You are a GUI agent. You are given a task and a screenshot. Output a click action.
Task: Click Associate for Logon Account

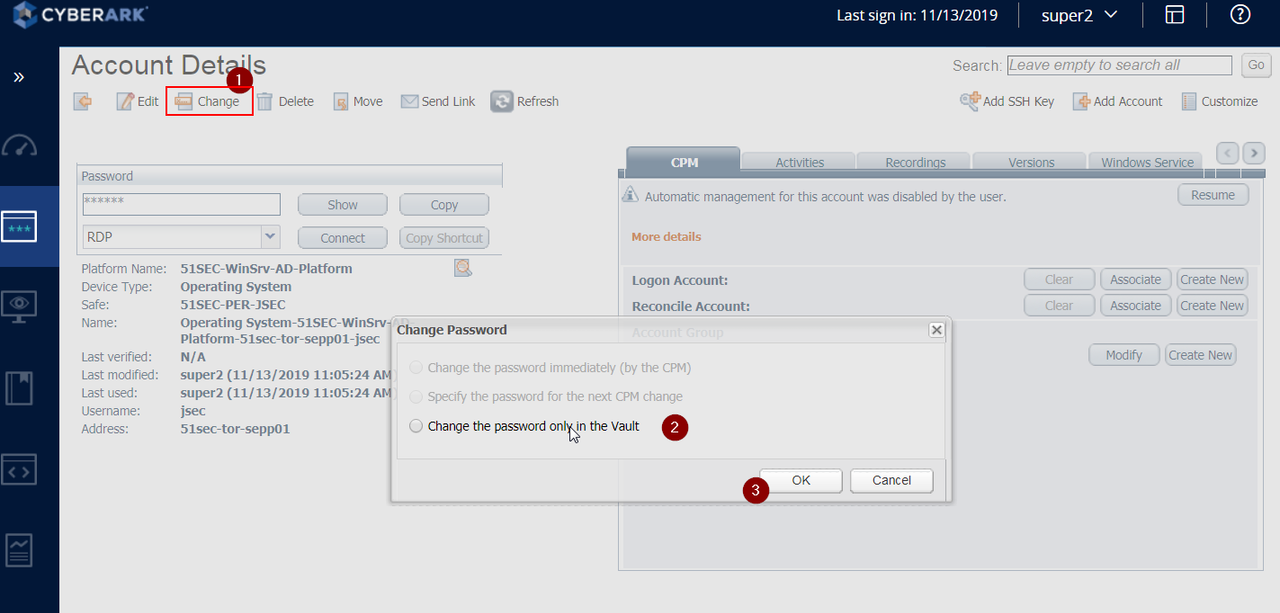pyautogui.click(x=1135, y=279)
